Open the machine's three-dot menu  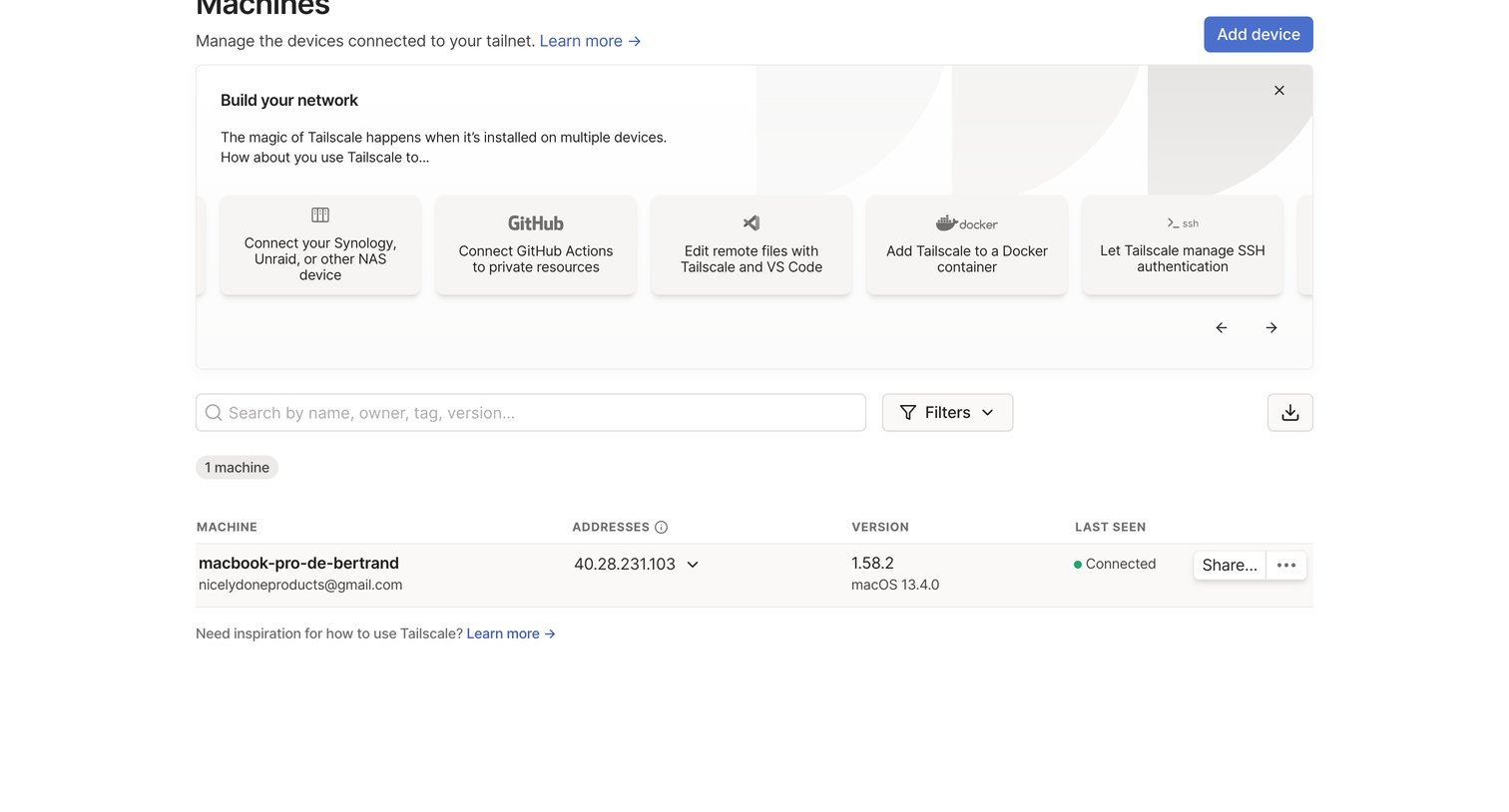1286,566
